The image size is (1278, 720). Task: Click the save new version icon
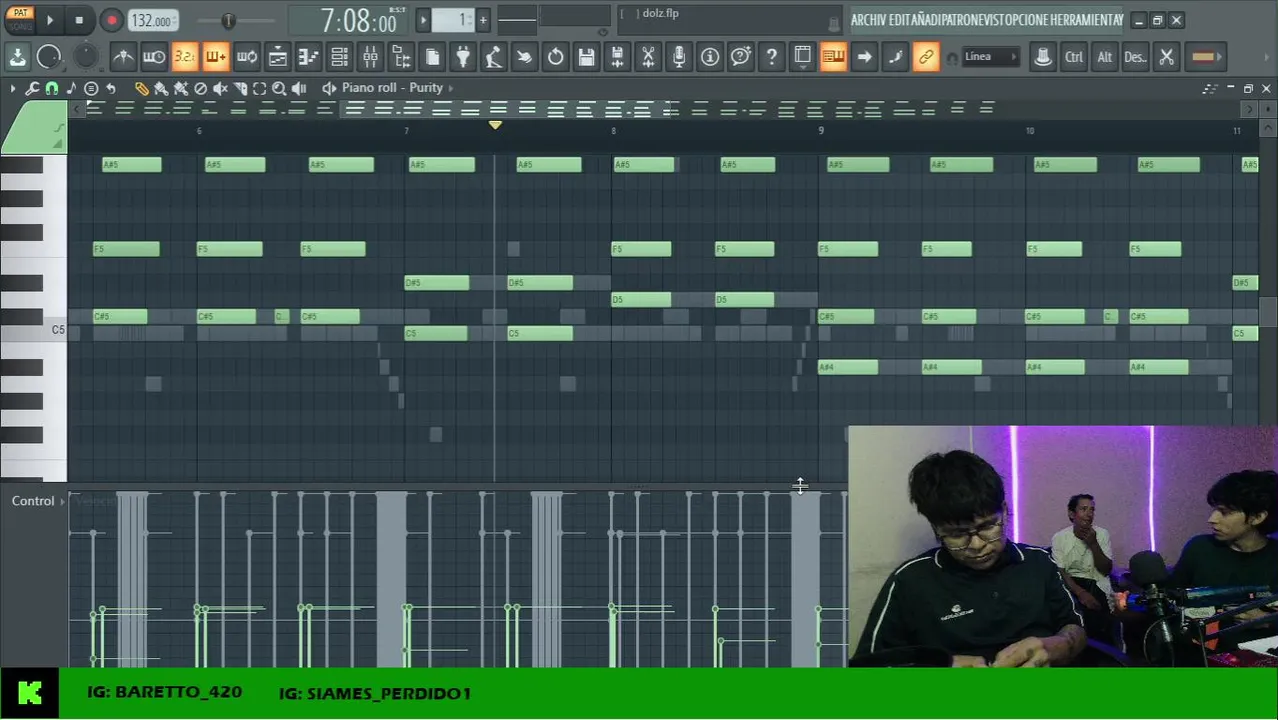pyautogui.click(x=617, y=57)
